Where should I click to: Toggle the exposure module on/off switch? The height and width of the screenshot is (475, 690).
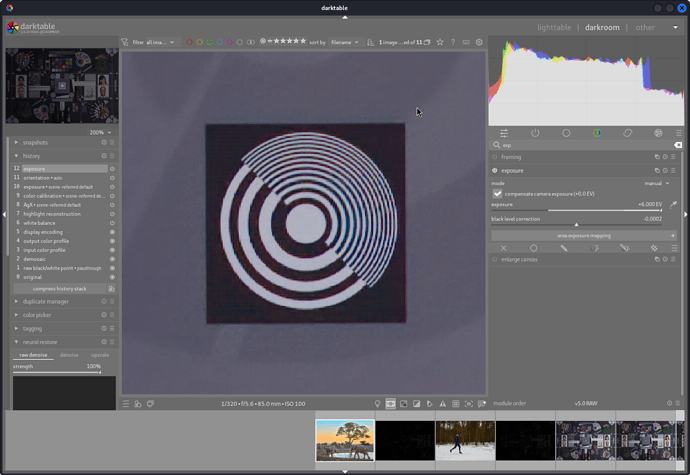pos(495,170)
